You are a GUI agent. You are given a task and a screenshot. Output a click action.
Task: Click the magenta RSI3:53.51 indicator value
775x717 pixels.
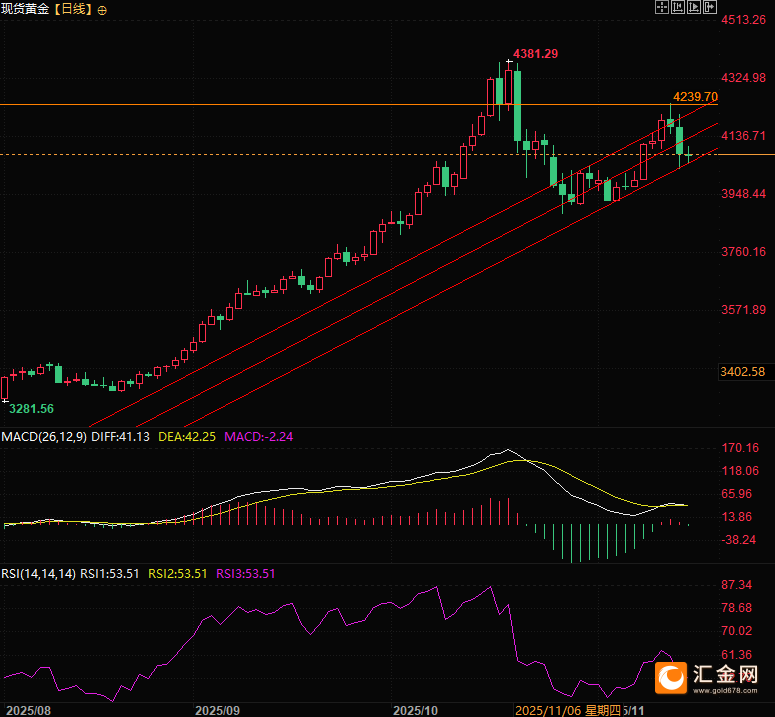tap(246, 574)
